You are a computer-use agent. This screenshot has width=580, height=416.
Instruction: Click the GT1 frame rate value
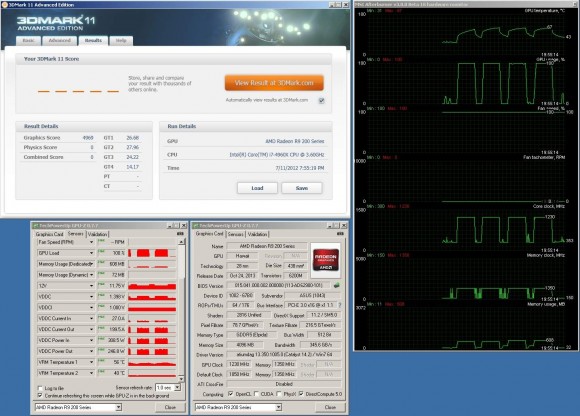[132, 138]
